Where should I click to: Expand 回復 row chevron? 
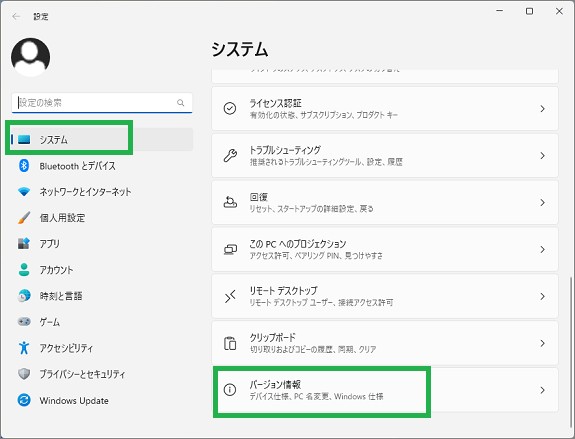542,202
